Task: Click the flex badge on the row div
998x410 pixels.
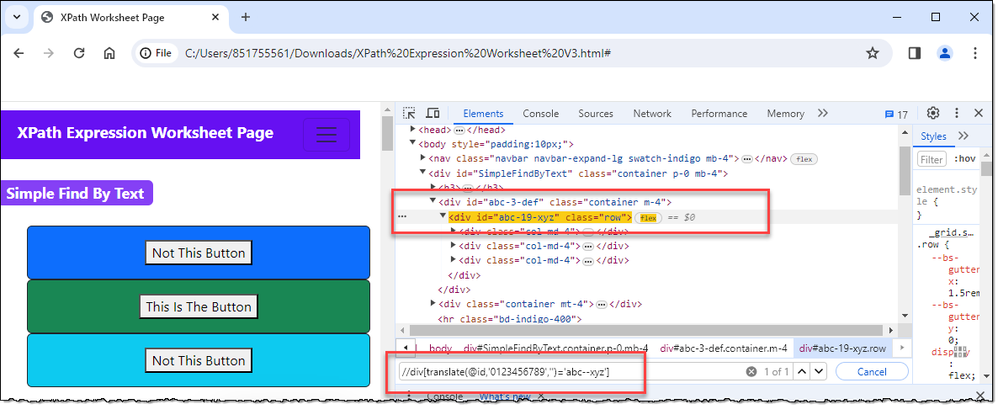Action: pos(647,217)
